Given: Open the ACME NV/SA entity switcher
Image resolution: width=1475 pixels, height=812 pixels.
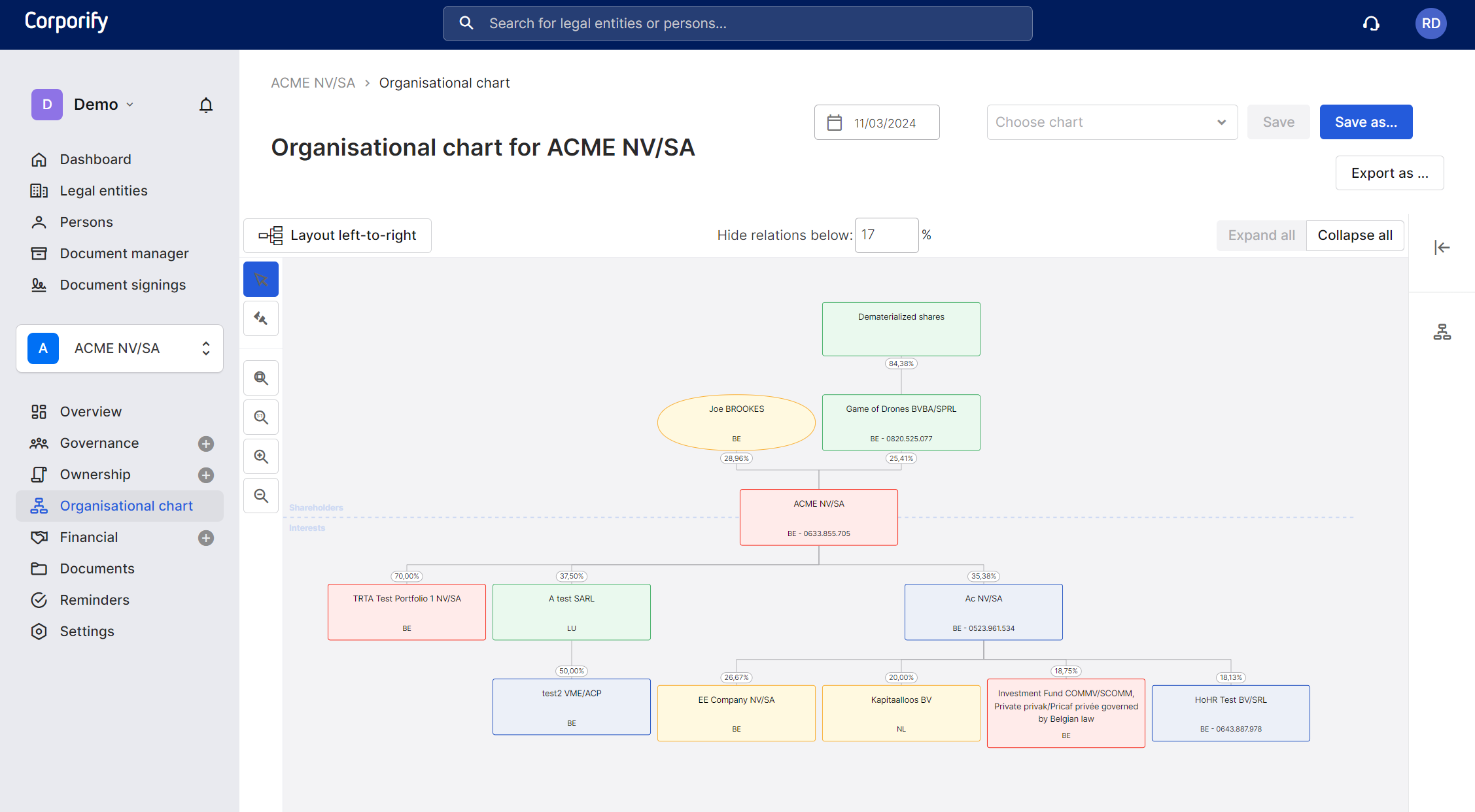Looking at the screenshot, I should (120, 348).
